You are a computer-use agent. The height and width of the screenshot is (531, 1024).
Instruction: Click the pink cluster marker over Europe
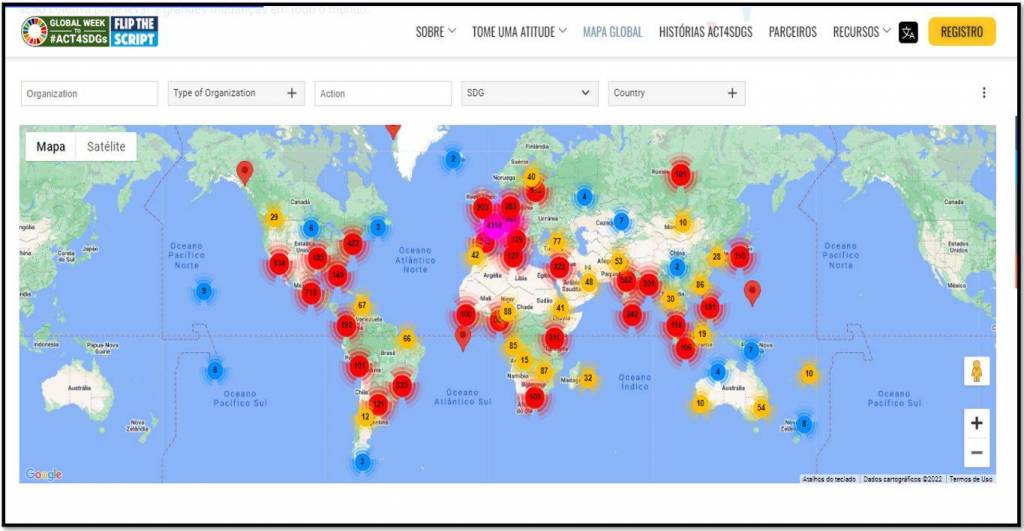[x=494, y=226]
